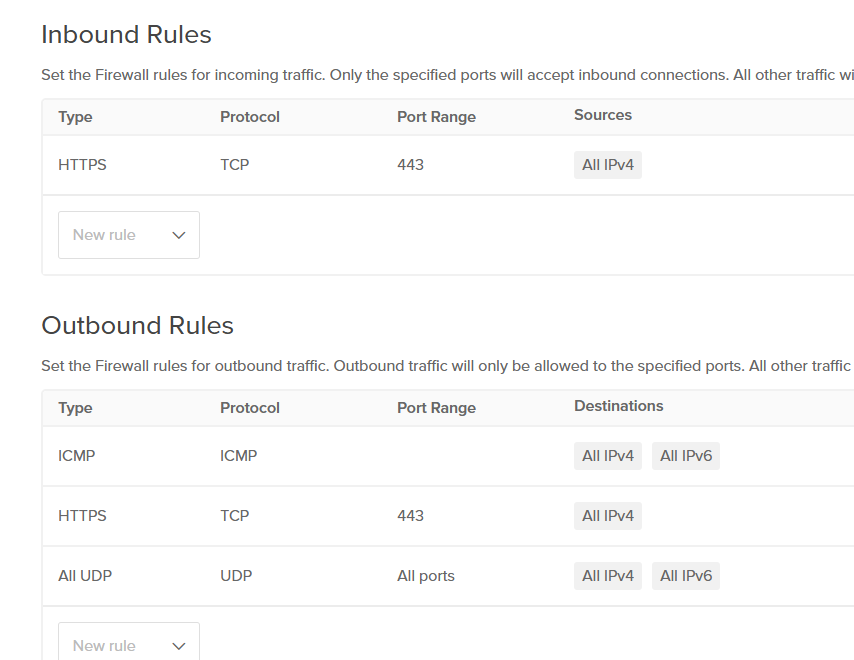This screenshot has width=854, height=660.
Task: Click the All ports value in UDP row
Action: [x=426, y=576]
